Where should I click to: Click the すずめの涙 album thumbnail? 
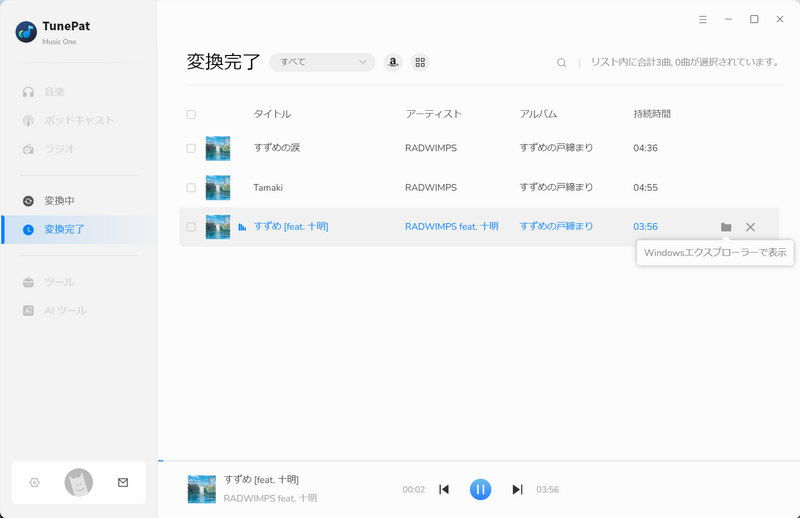click(218, 149)
